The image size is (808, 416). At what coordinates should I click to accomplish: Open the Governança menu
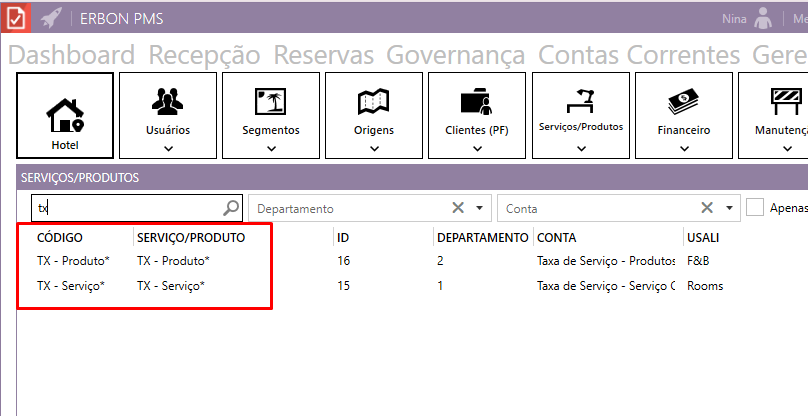click(455, 55)
